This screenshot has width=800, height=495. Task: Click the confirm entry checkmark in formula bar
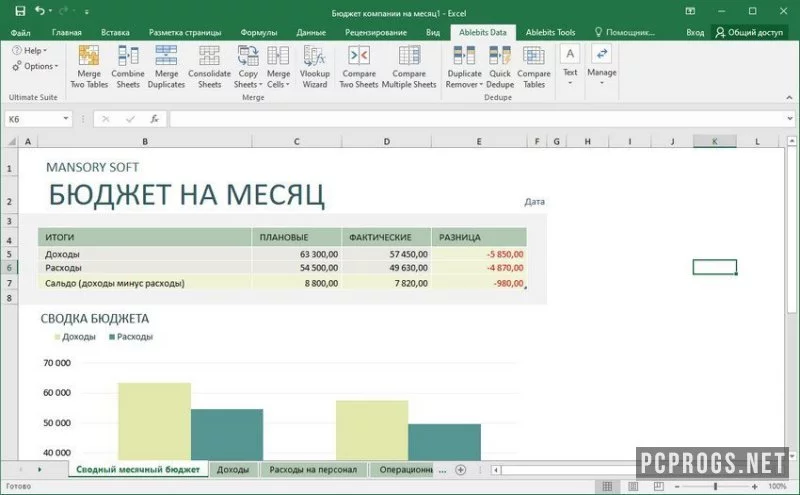(x=130, y=119)
